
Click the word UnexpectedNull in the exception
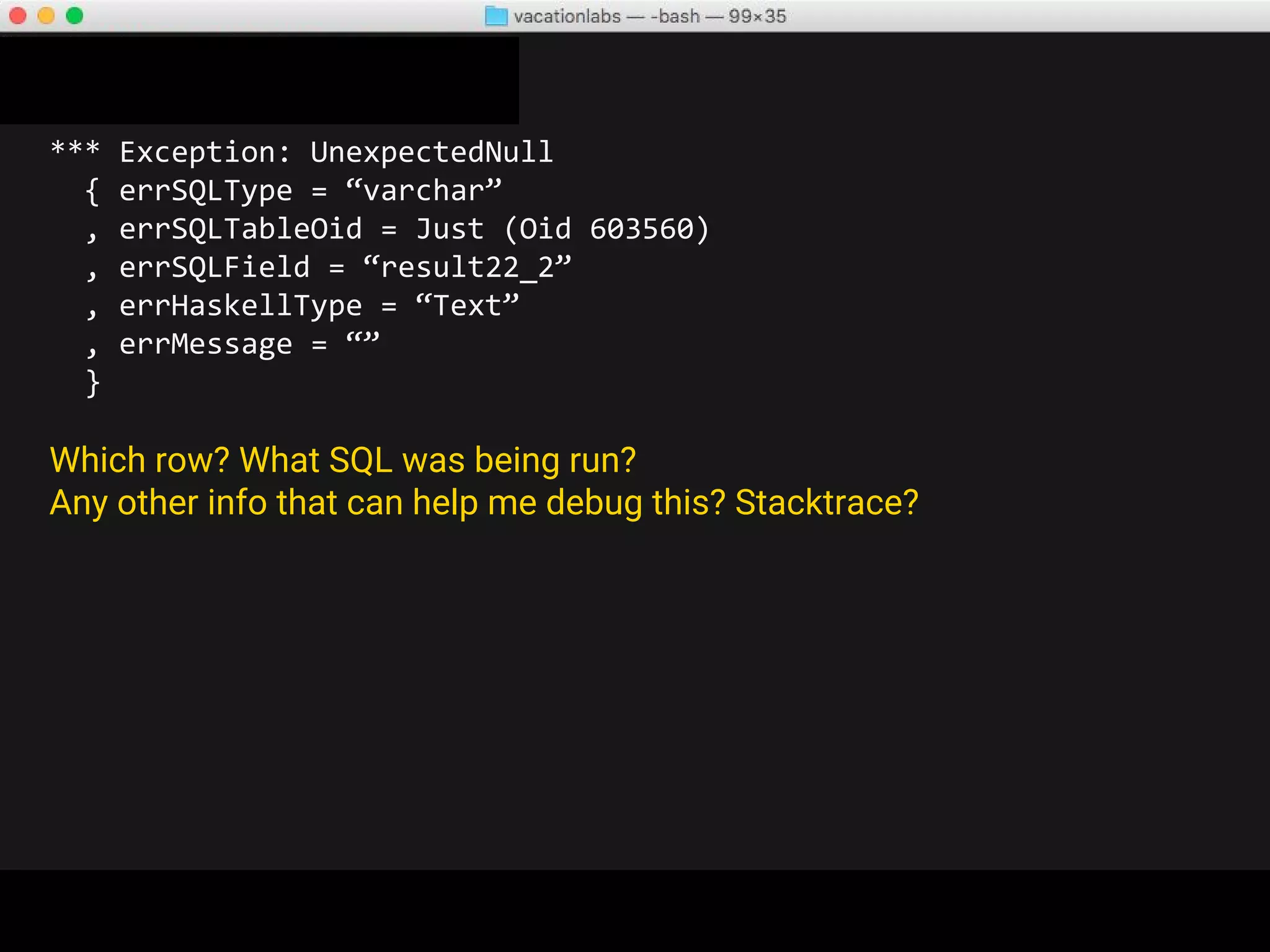tap(431, 152)
